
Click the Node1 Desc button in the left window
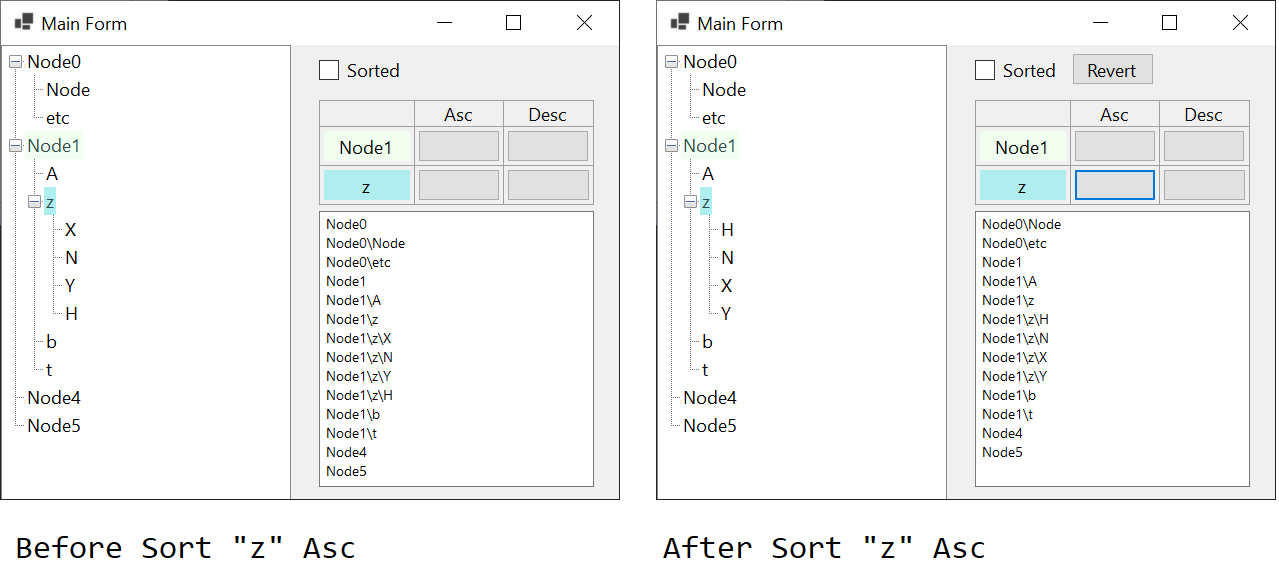click(x=548, y=146)
